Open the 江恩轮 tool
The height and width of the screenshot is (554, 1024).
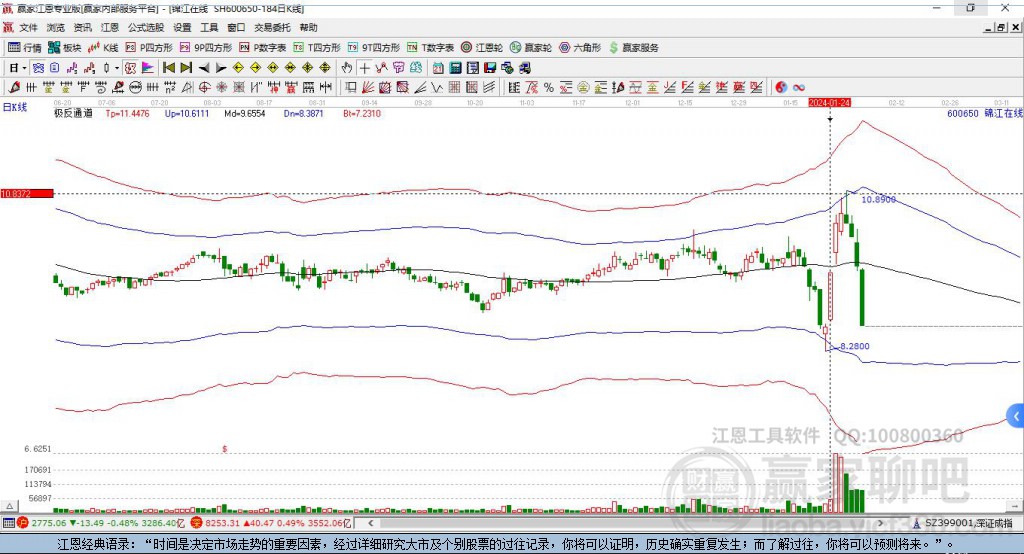[x=481, y=48]
